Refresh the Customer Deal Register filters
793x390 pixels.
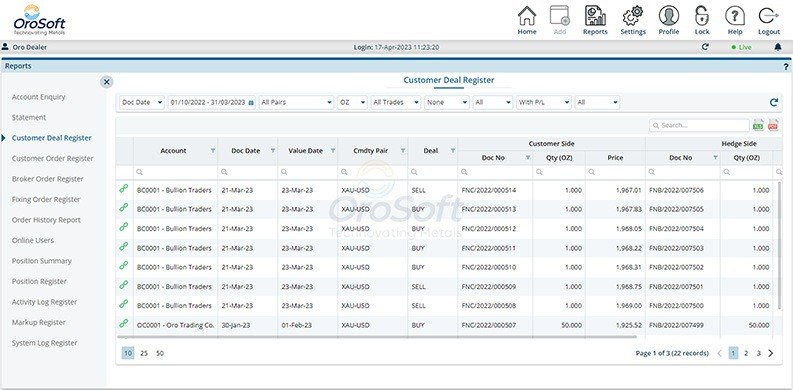pos(773,102)
